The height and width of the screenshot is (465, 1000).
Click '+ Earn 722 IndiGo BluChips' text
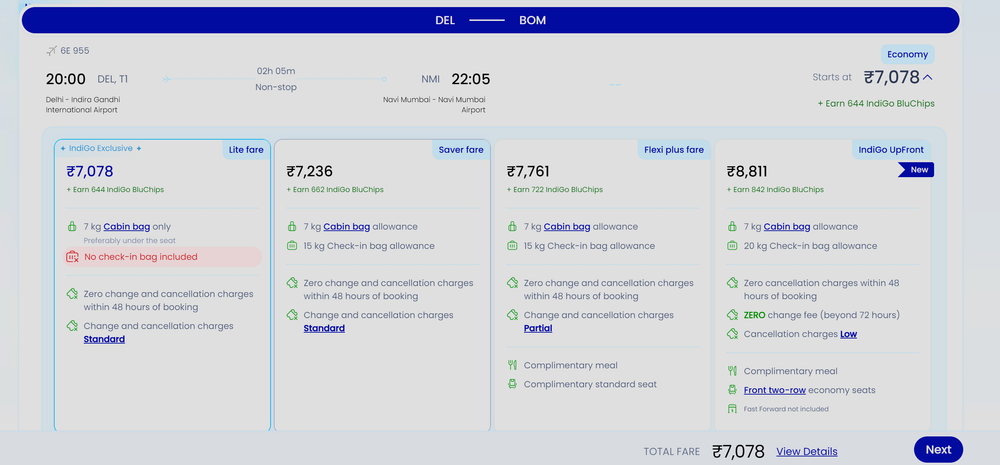555,190
